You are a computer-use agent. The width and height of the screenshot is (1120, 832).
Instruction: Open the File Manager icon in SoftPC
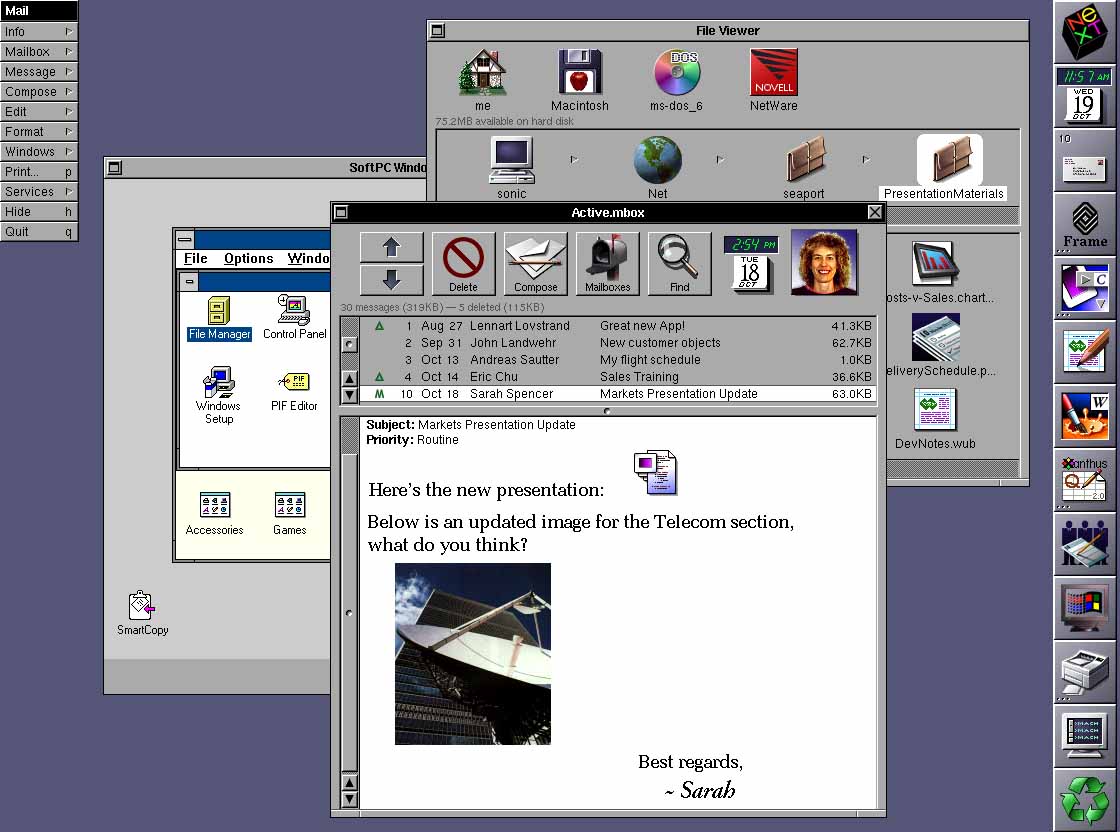219,317
